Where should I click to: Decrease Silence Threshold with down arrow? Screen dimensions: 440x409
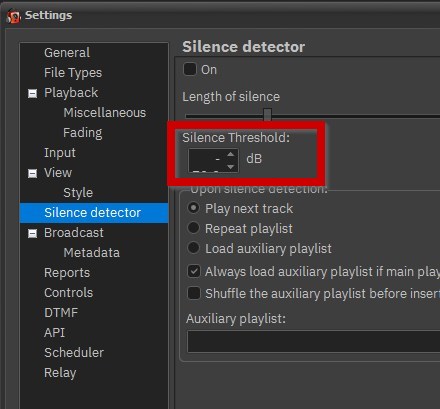tap(231, 166)
